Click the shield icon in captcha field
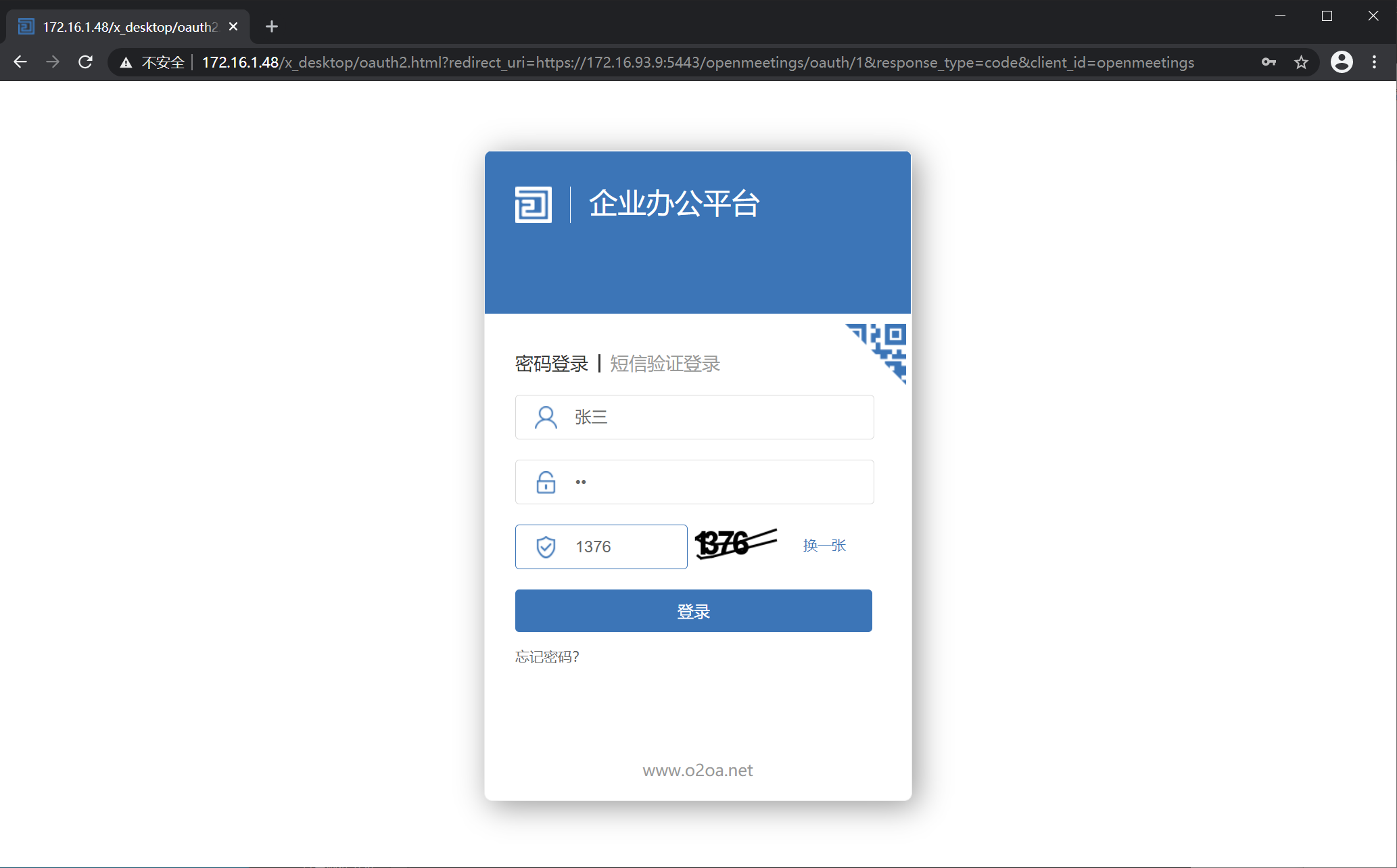The image size is (1397, 868). pos(546,547)
